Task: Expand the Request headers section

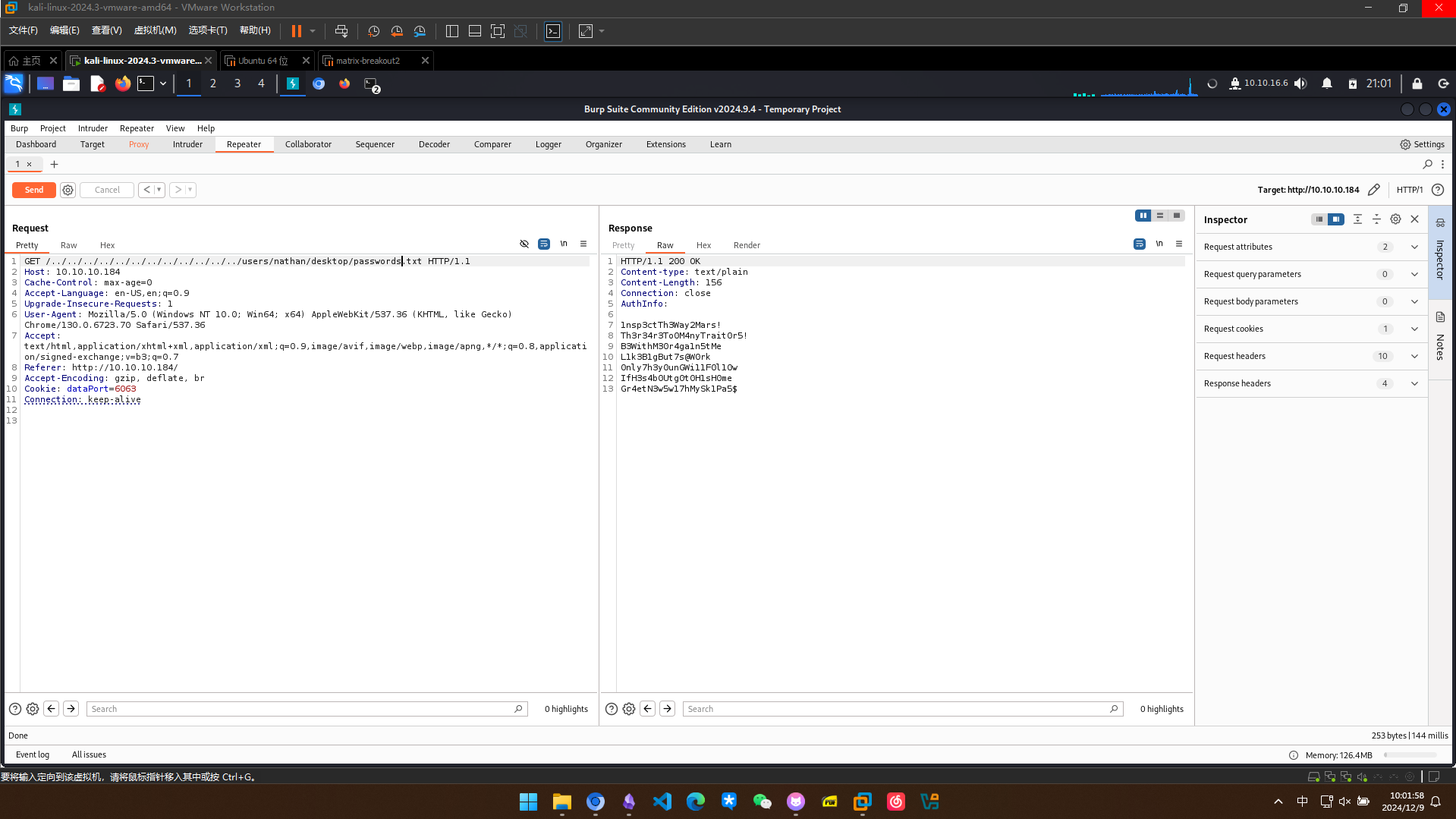Action: tap(1414, 356)
